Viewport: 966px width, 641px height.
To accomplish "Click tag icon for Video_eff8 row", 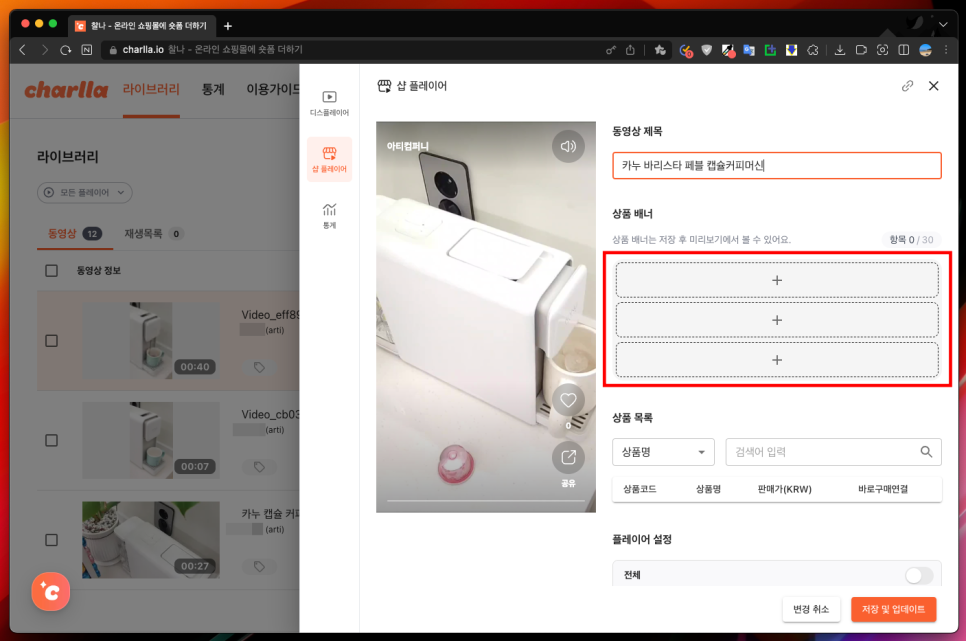I will click(259, 367).
